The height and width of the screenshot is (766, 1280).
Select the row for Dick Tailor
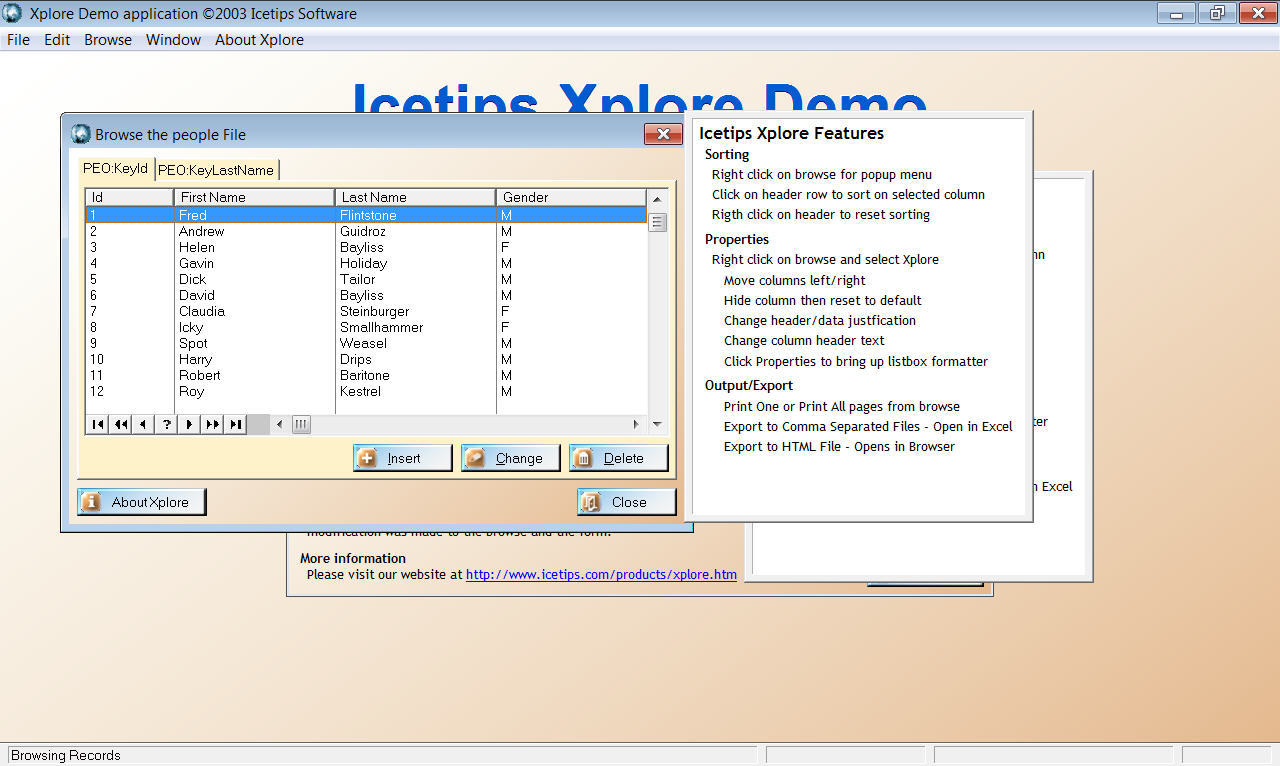(x=366, y=279)
